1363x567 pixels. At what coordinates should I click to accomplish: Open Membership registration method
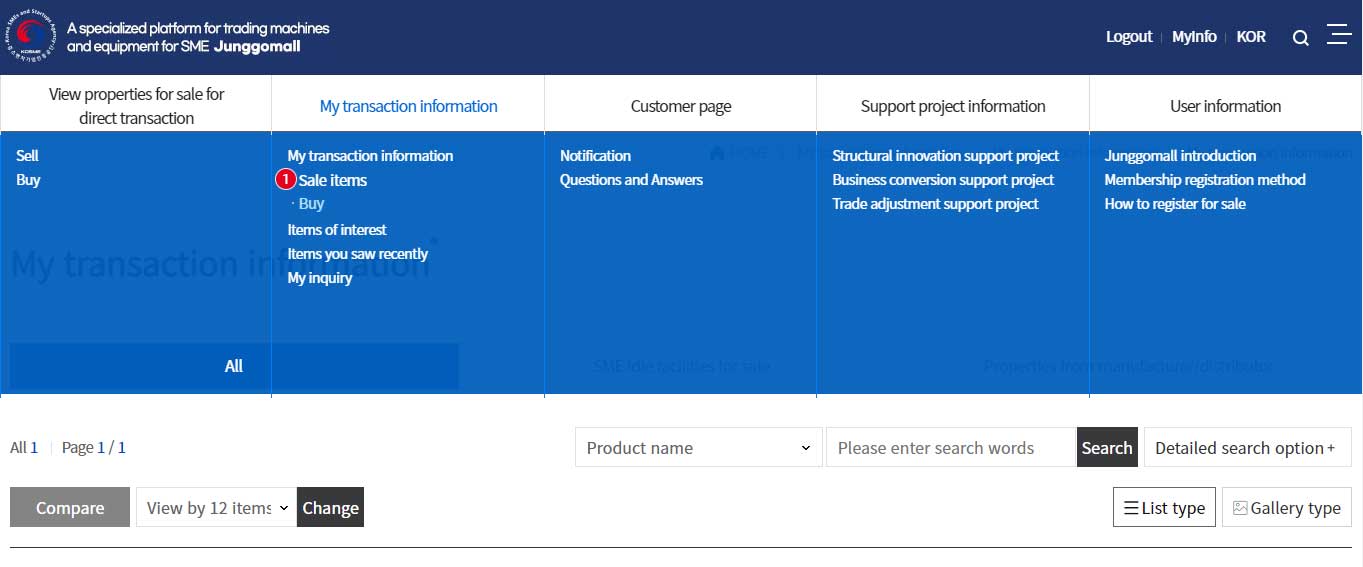1205,180
